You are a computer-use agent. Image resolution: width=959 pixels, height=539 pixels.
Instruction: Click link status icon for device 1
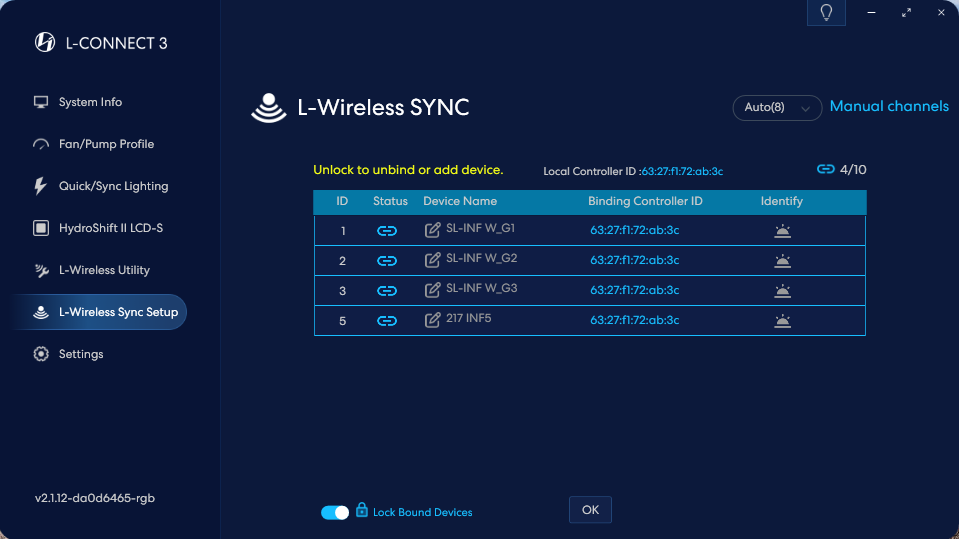pos(387,231)
